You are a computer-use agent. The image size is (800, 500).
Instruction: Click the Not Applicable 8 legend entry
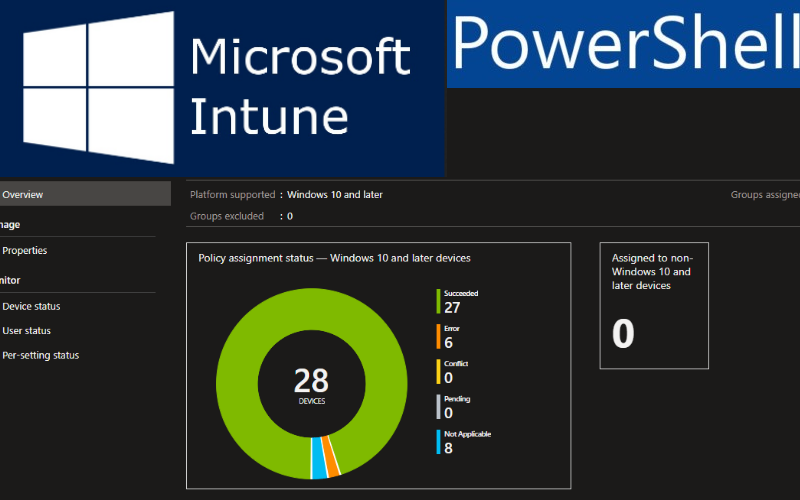[x=464, y=442]
